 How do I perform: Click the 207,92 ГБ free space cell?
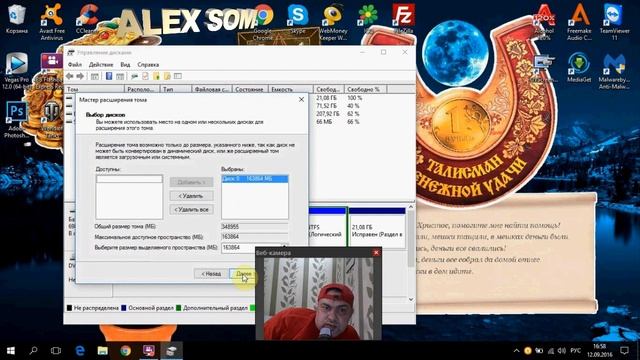pos(328,114)
